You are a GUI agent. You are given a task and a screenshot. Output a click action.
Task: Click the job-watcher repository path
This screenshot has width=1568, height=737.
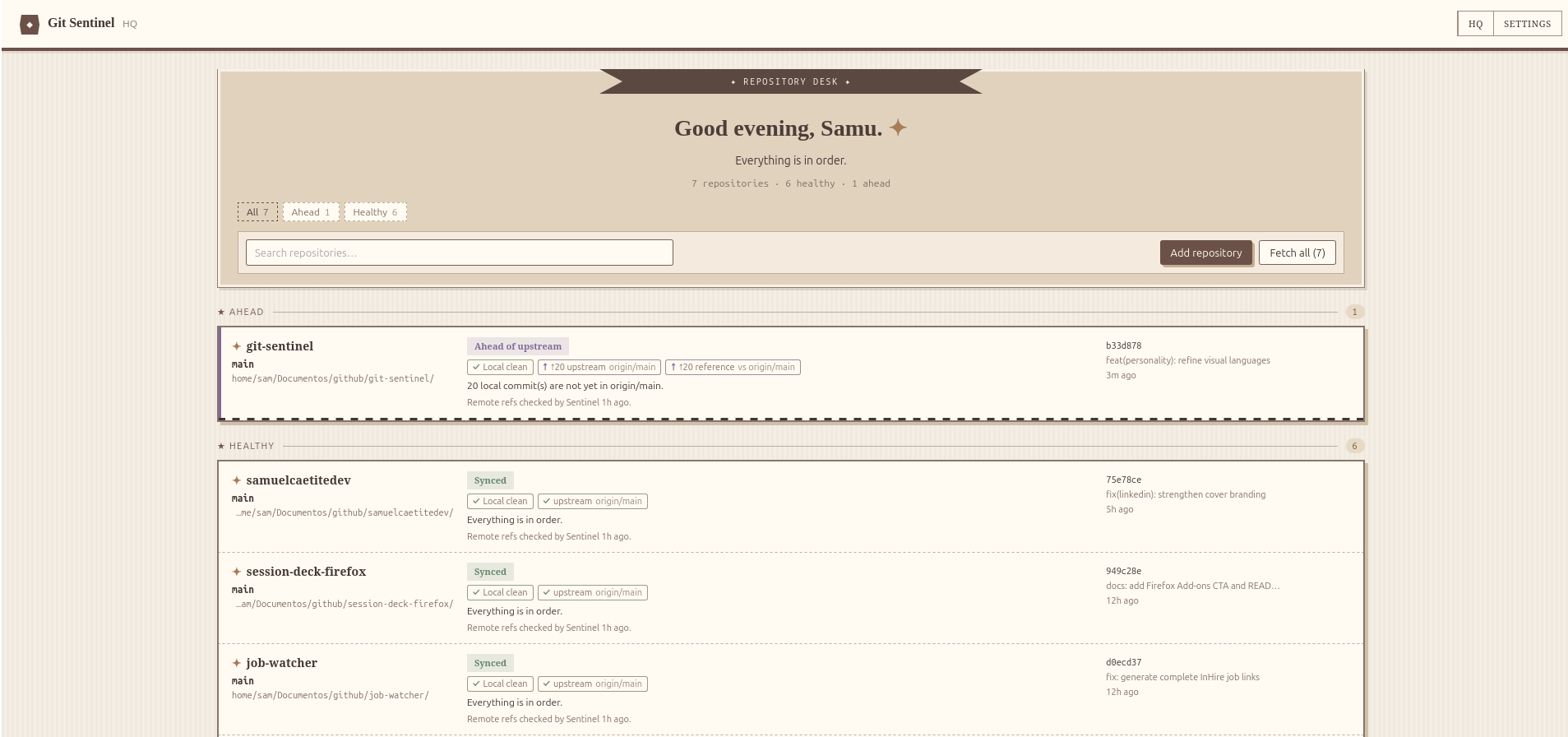click(x=331, y=695)
